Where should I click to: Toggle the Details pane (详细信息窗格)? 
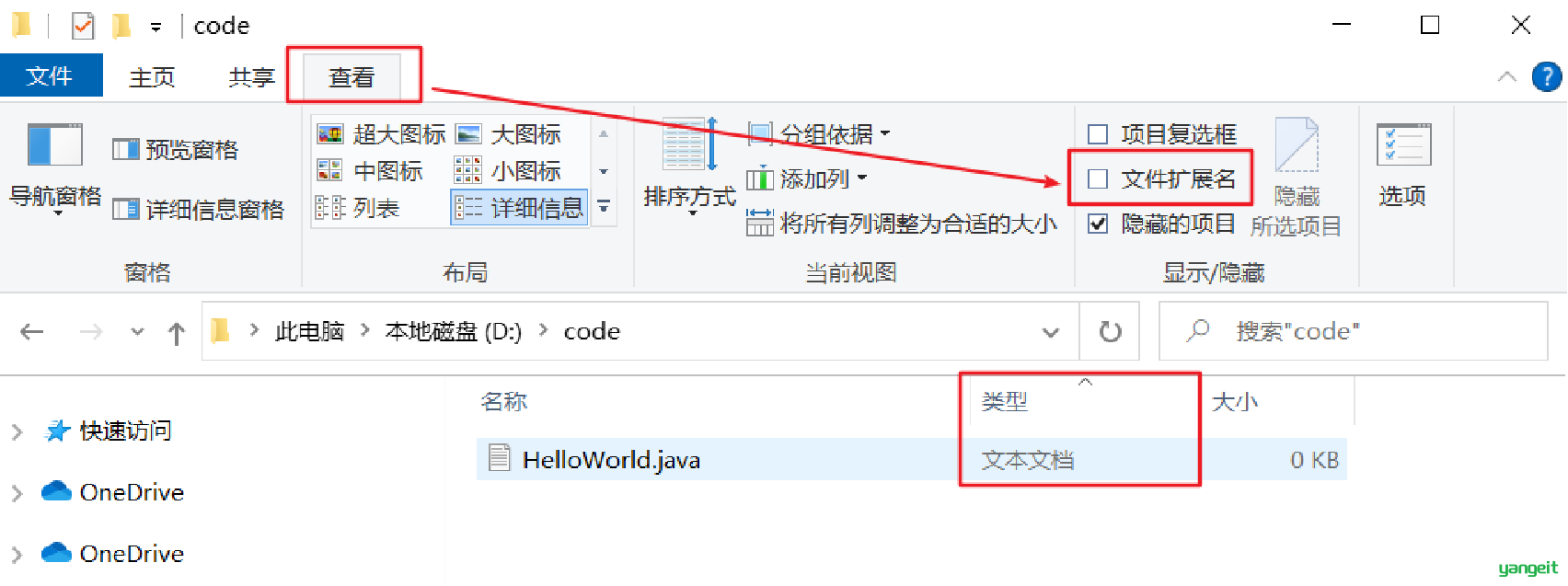[x=198, y=210]
